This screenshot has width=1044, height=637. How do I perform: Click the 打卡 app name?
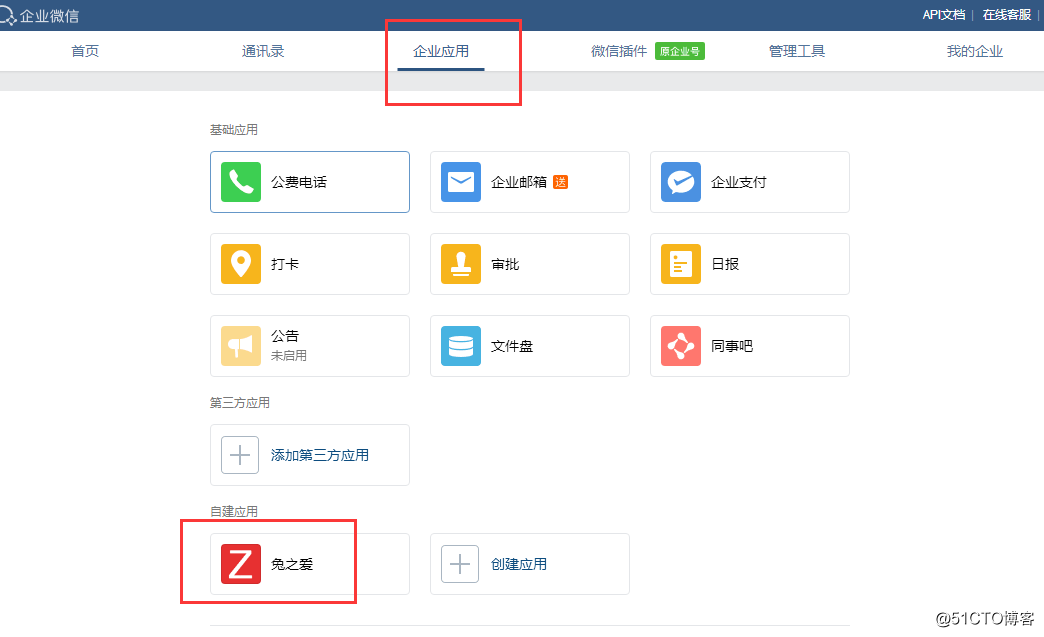click(285, 264)
